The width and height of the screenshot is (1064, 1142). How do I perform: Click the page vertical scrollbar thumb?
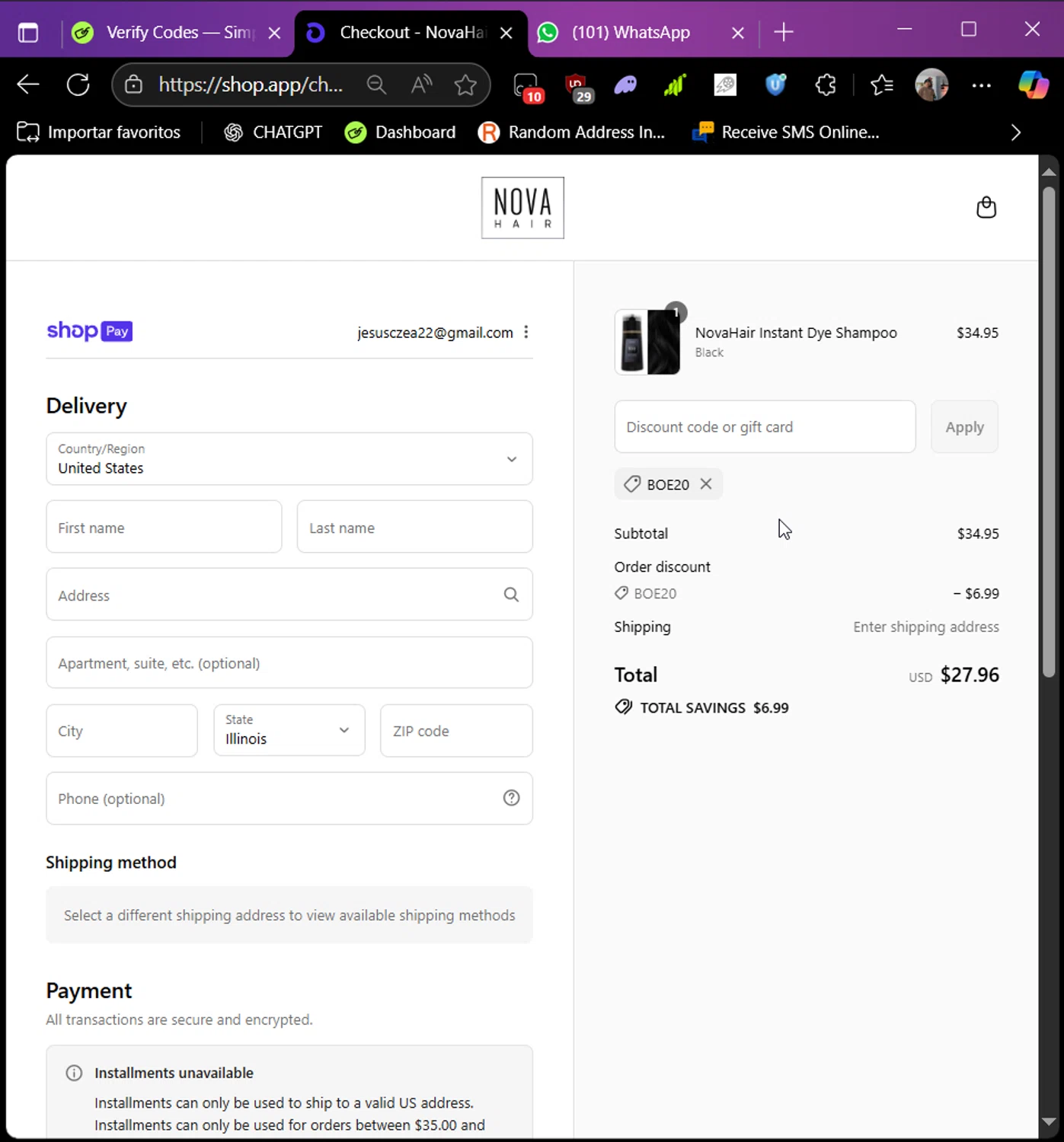click(x=1049, y=430)
